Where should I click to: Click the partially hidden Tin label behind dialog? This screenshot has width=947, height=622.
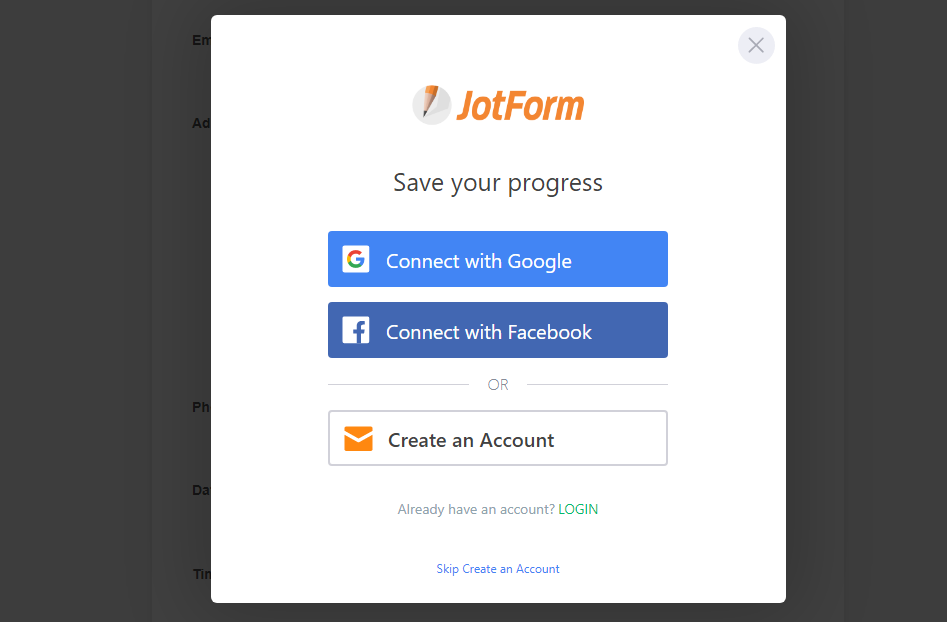(202, 574)
